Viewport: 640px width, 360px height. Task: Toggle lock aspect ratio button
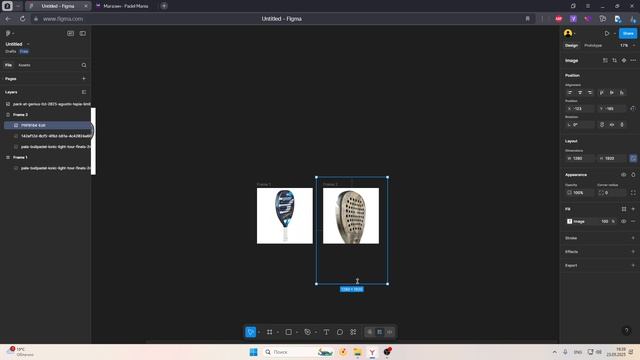pyautogui.click(x=633, y=158)
